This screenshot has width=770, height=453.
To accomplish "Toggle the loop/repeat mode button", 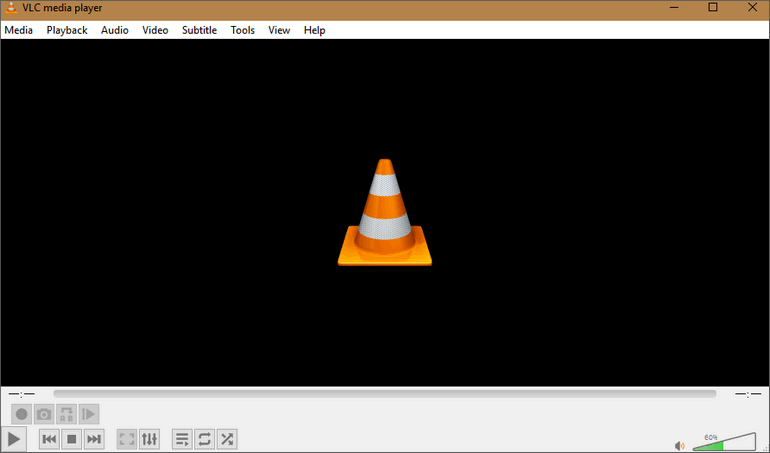I will [205, 439].
